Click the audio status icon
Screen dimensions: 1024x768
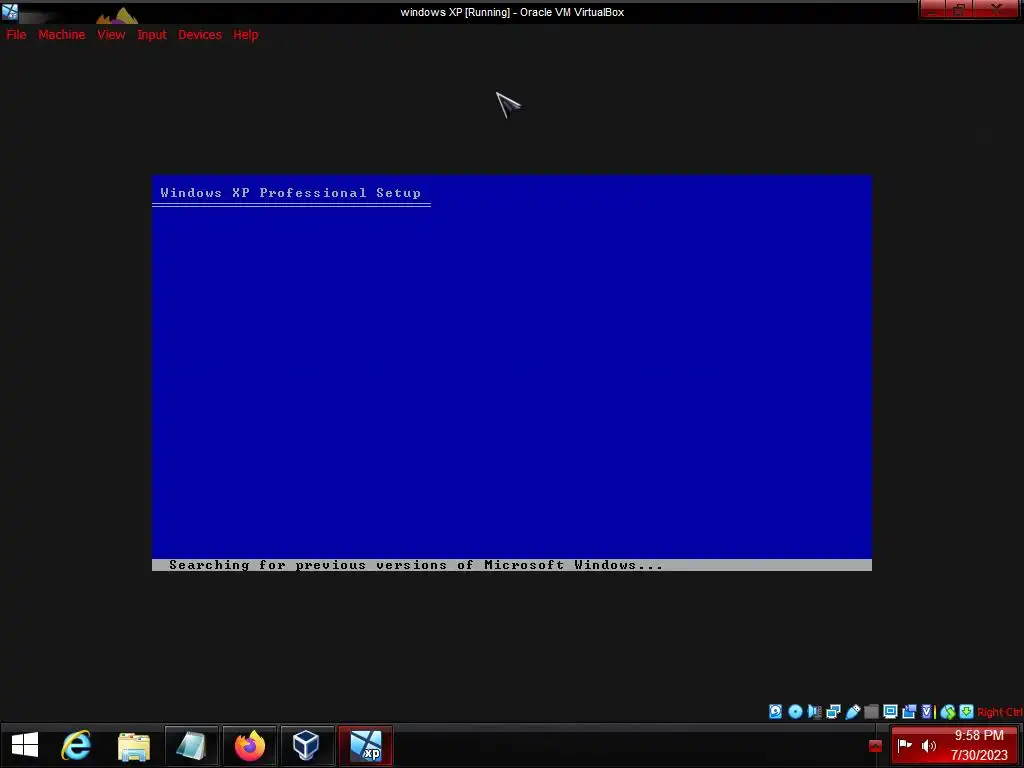(x=814, y=712)
